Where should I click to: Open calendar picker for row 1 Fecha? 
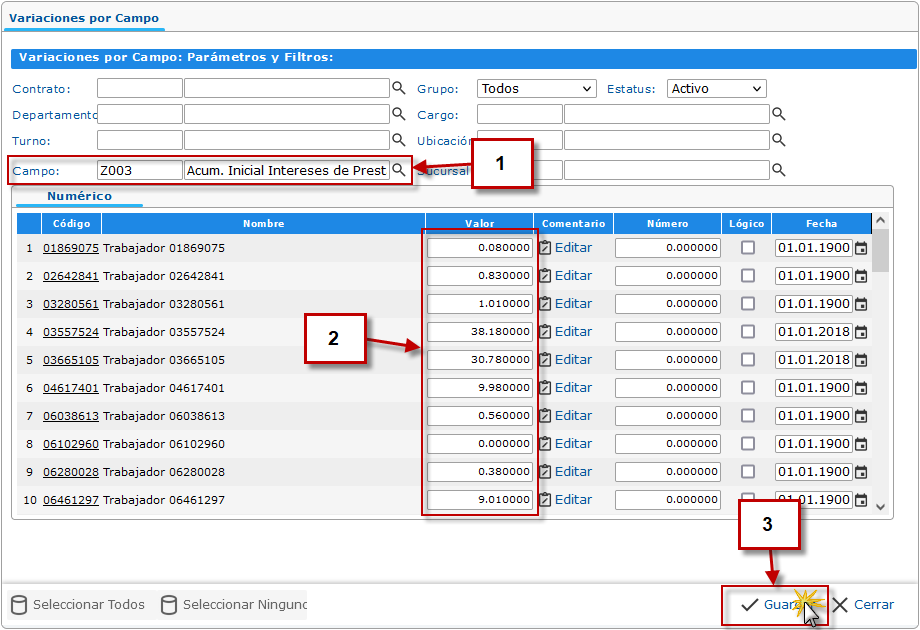point(861,248)
